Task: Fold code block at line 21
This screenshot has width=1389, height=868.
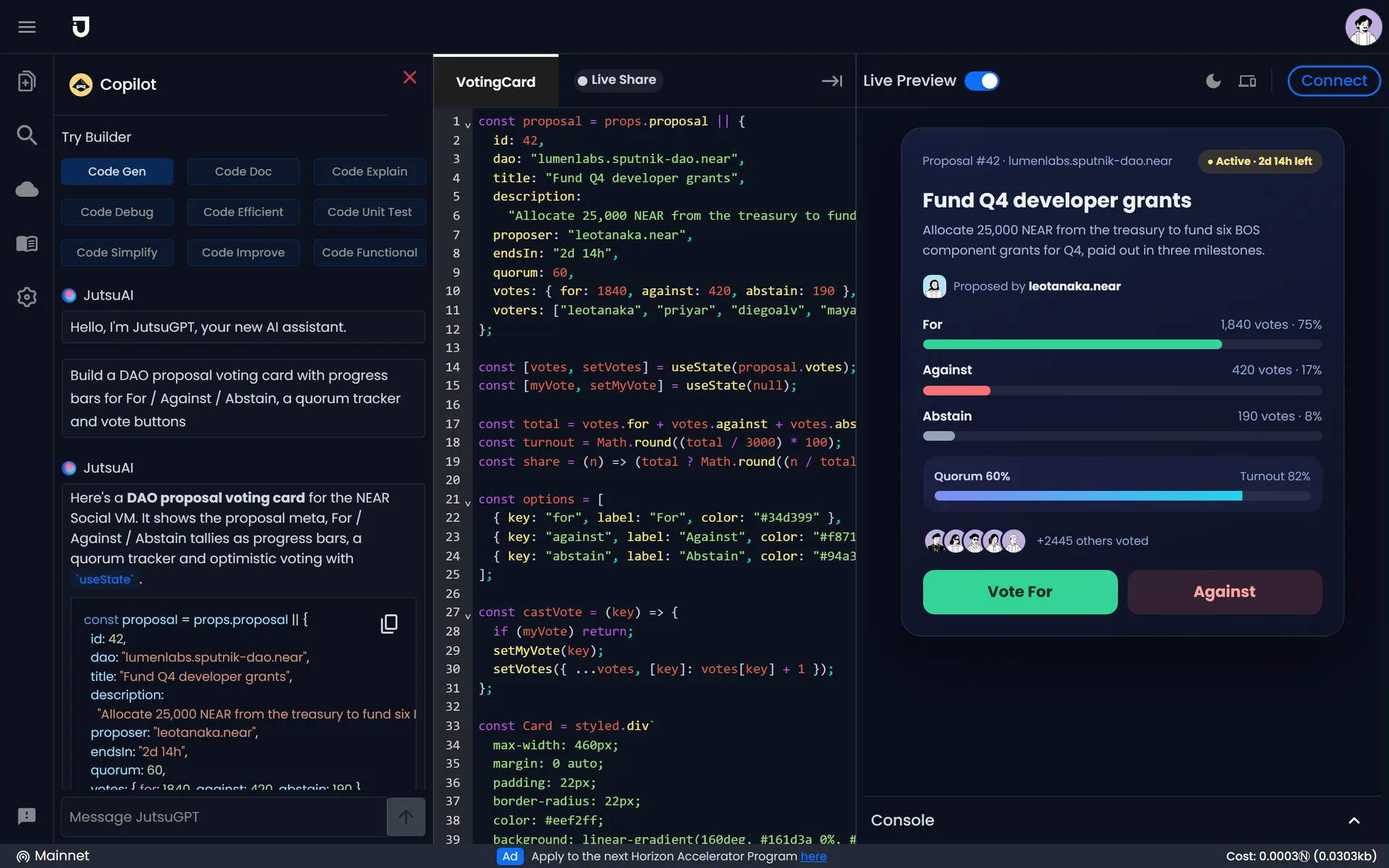Action: tap(468, 502)
